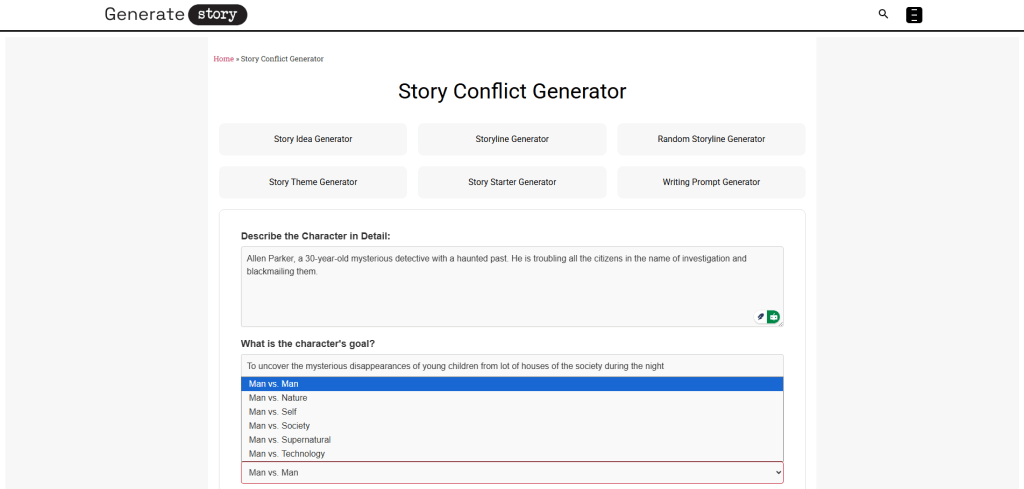Viewport: 1024px width, 489px height.
Task: Click the 'Describe the Character in Detail:' label
Action: pyautogui.click(x=315, y=236)
